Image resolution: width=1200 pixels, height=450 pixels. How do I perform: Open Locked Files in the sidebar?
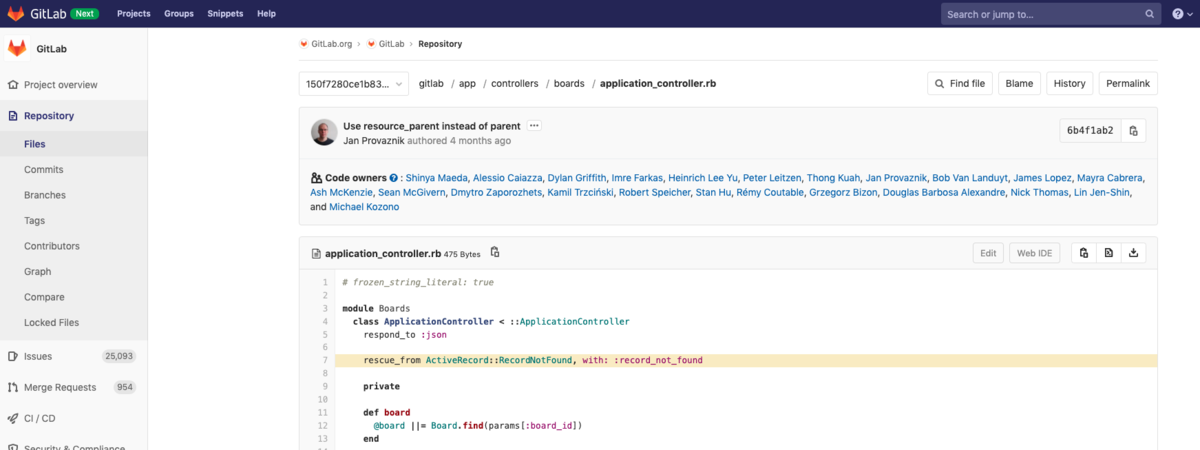(x=52, y=323)
